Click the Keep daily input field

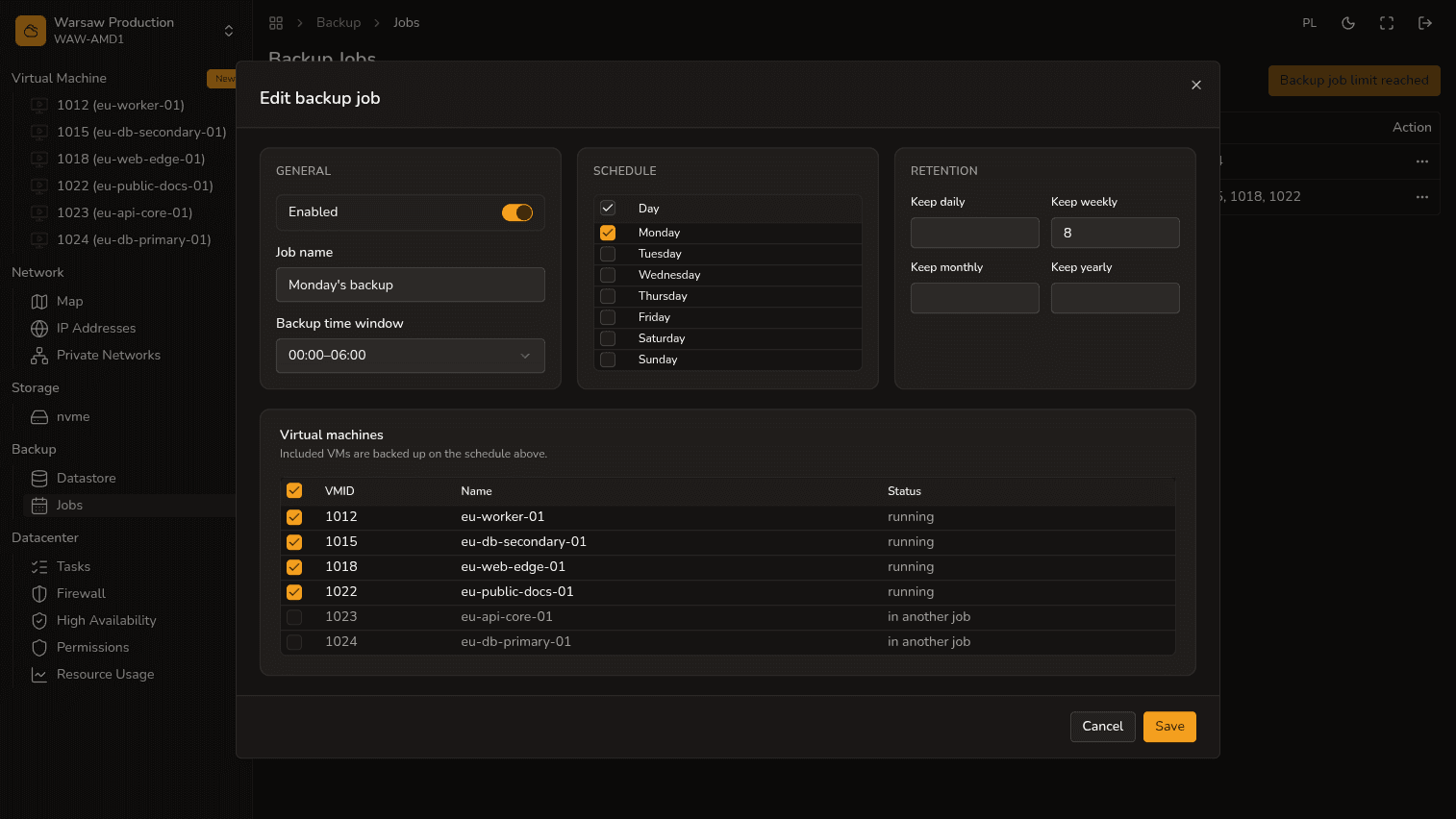pos(975,233)
